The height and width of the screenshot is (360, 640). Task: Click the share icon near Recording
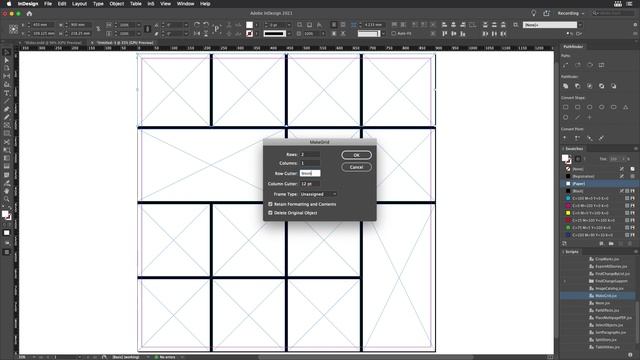pyautogui.click(x=546, y=13)
